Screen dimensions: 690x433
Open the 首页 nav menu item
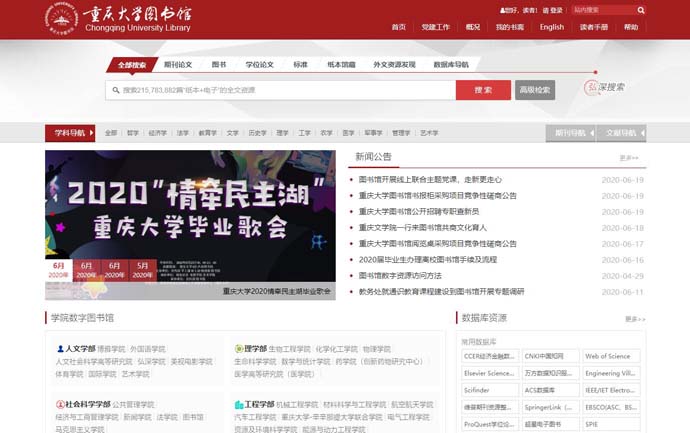[x=399, y=27]
